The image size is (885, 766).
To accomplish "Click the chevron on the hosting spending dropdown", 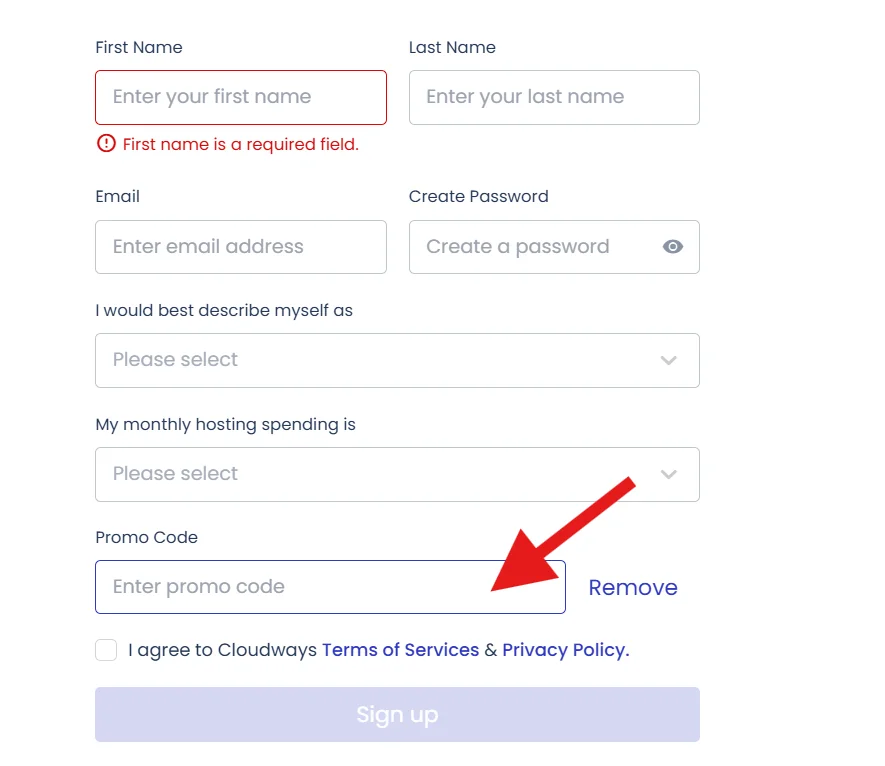I will tap(669, 475).
